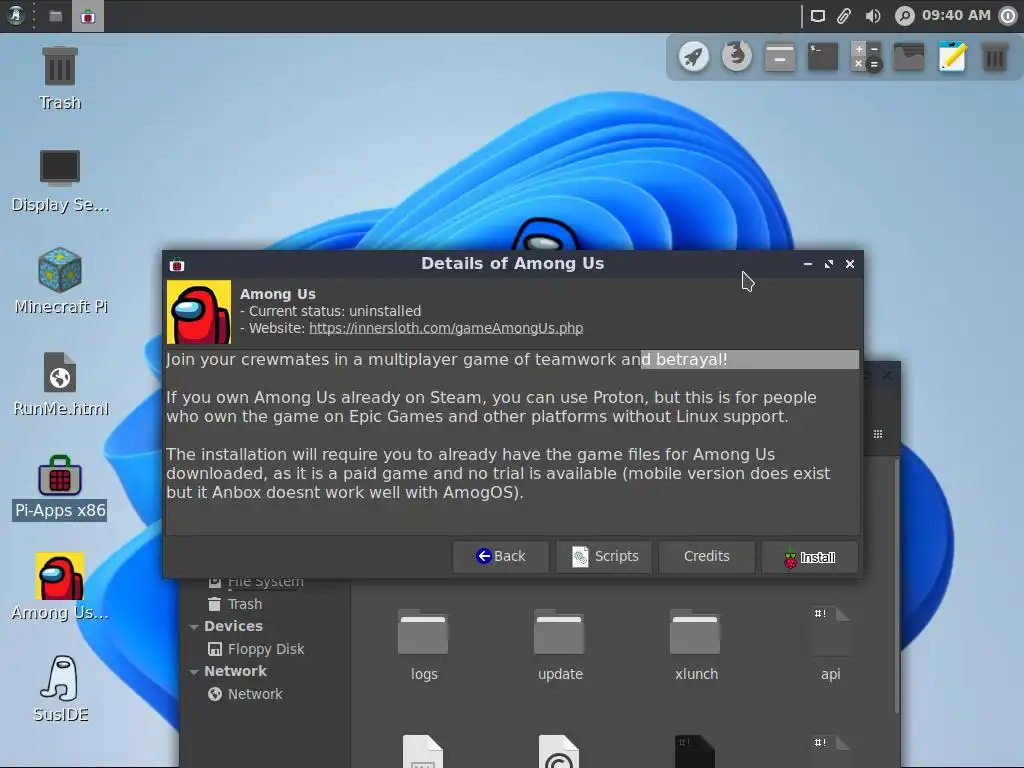1024x768 pixels.
Task: Select the xlunch folder in file manager
Action: click(696, 645)
